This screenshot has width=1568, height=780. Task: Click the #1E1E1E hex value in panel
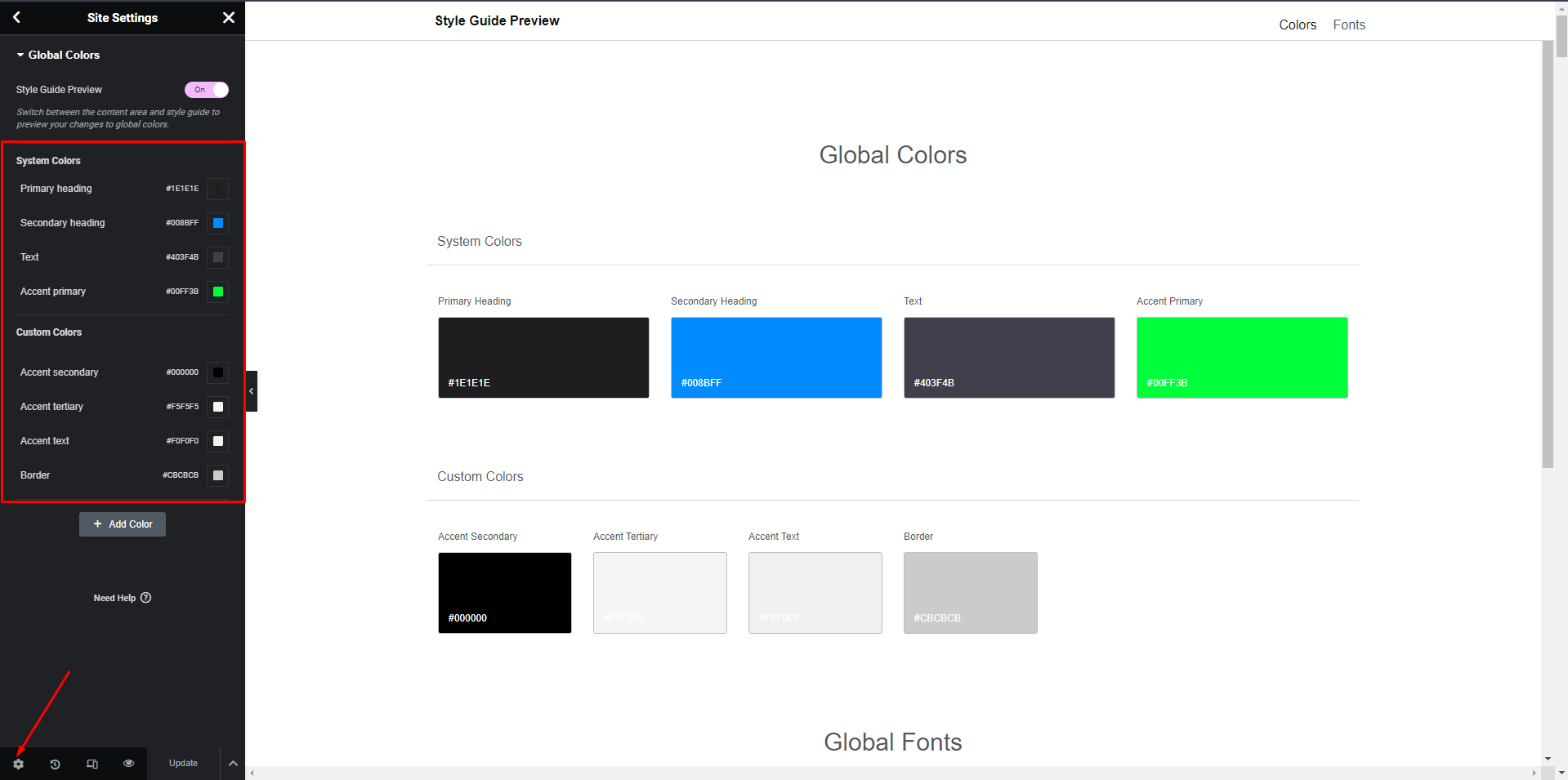click(x=182, y=189)
